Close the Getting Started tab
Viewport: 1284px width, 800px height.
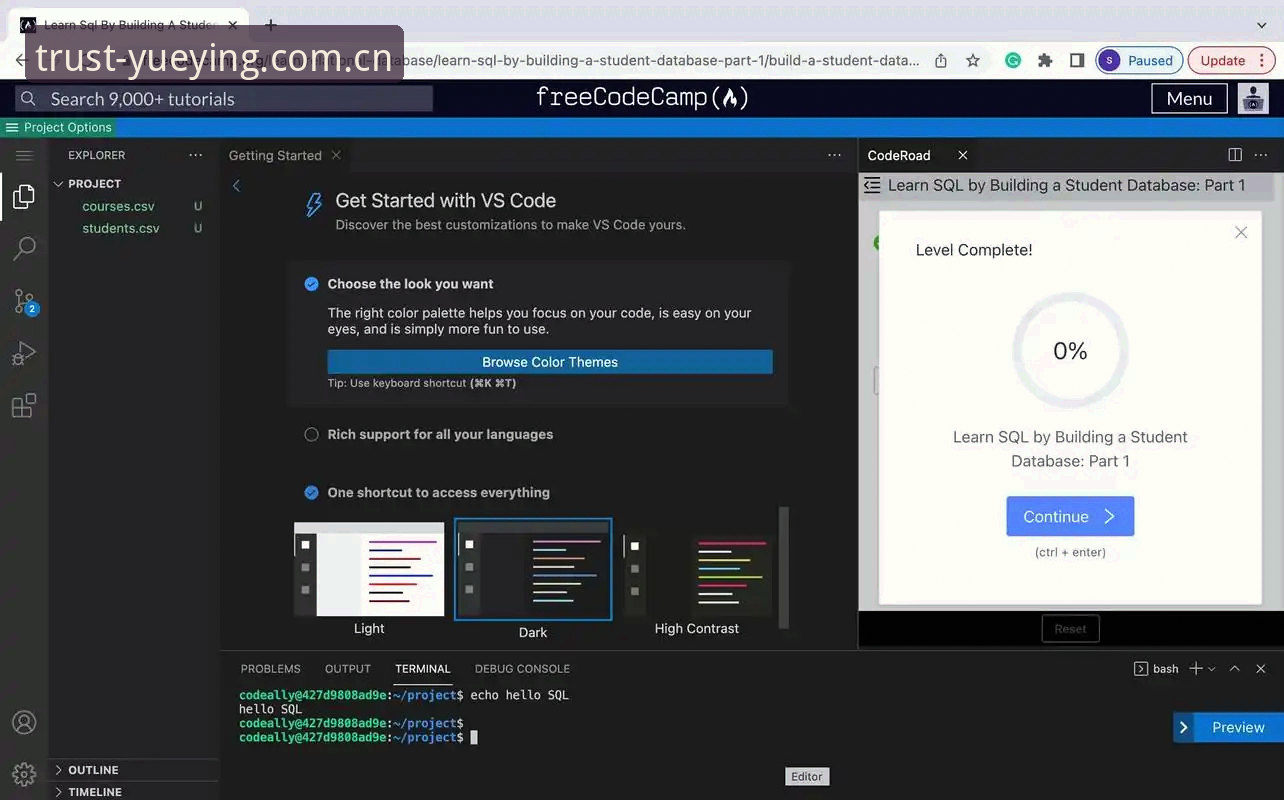click(x=336, y=155)
